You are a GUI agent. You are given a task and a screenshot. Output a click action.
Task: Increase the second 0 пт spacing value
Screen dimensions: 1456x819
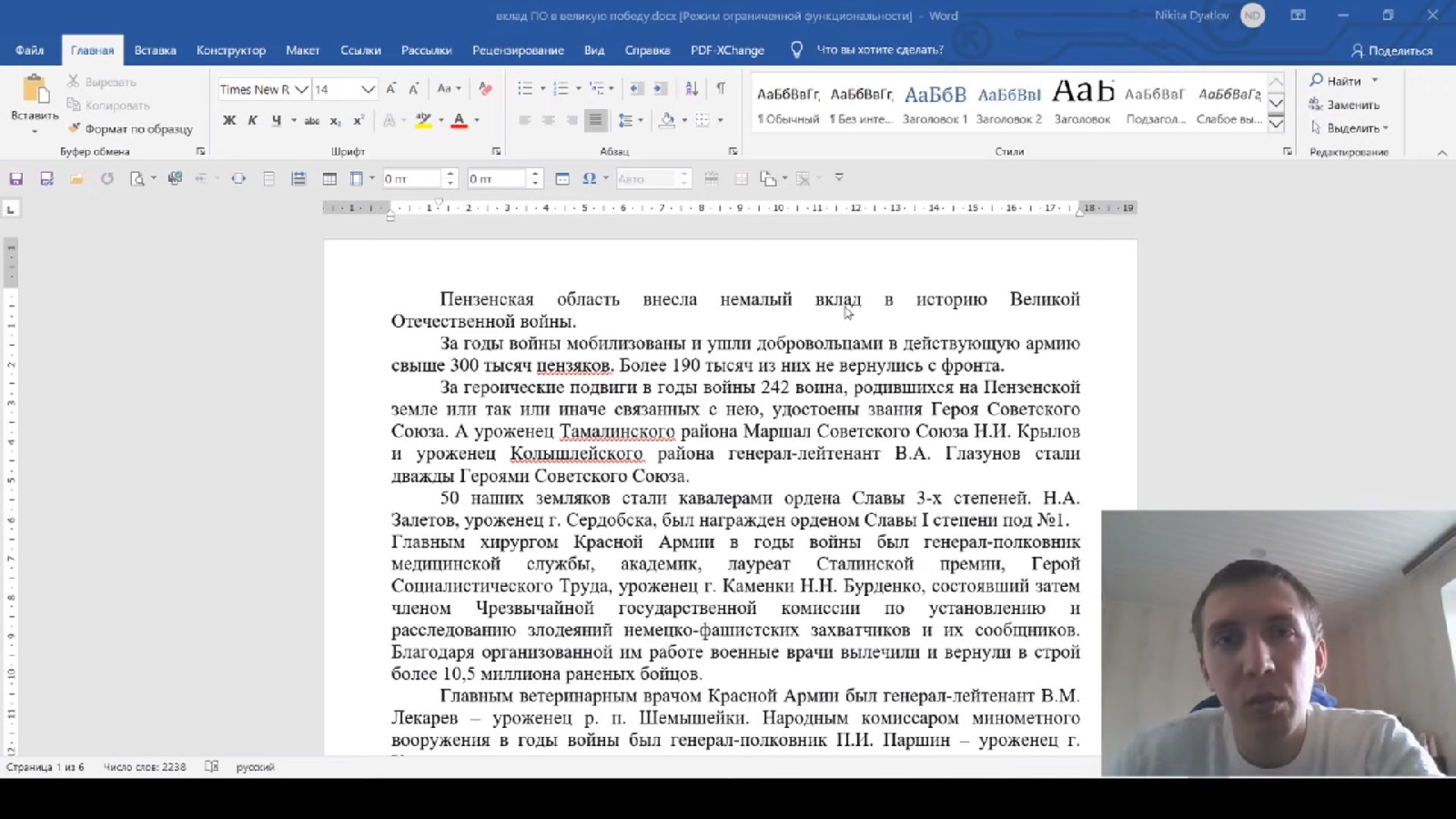(536, 175)
